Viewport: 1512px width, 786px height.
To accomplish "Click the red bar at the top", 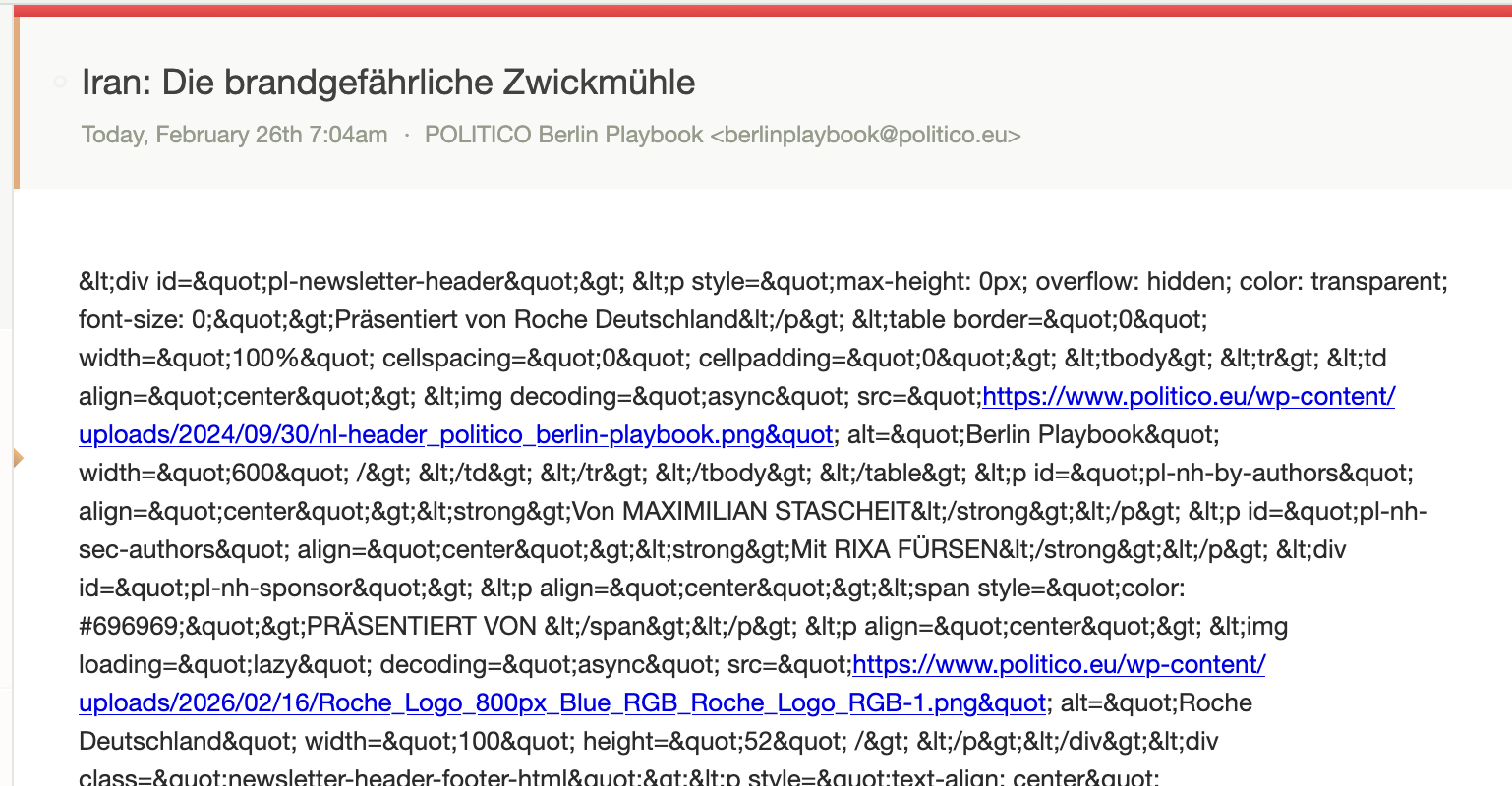I will click(x=756, y=11).
